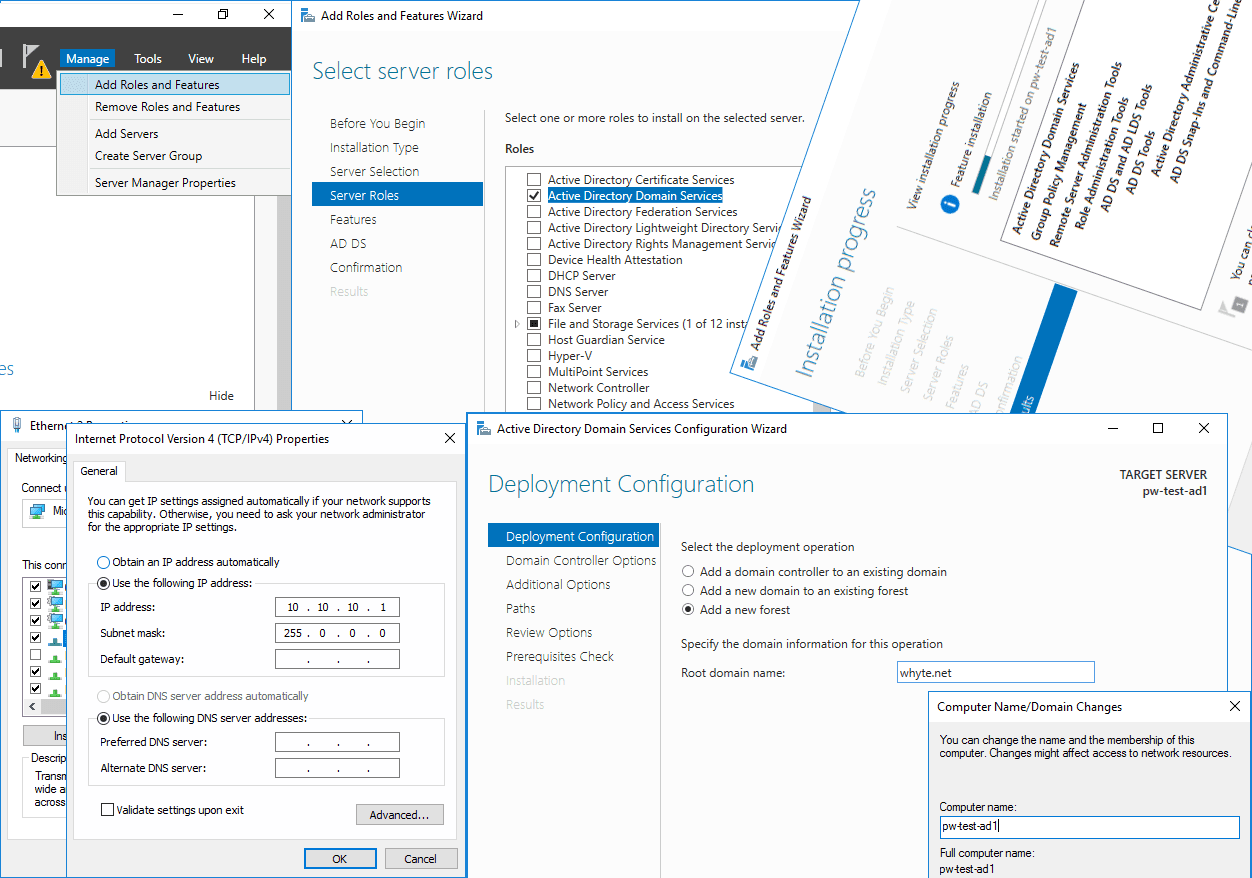The height and width of the screenshot is (878, 1252).
Task: Click the Preferred DNS server field
Action: [x=337, y=742]
